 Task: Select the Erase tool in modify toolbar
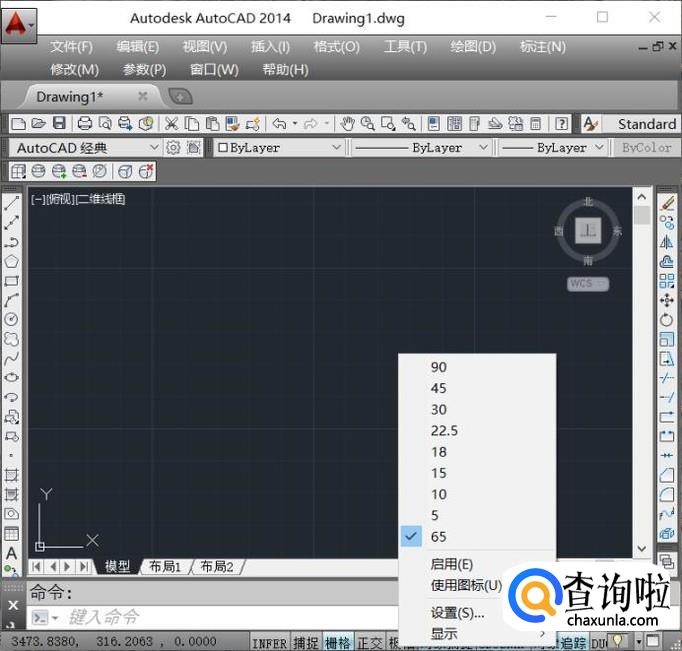667,203
